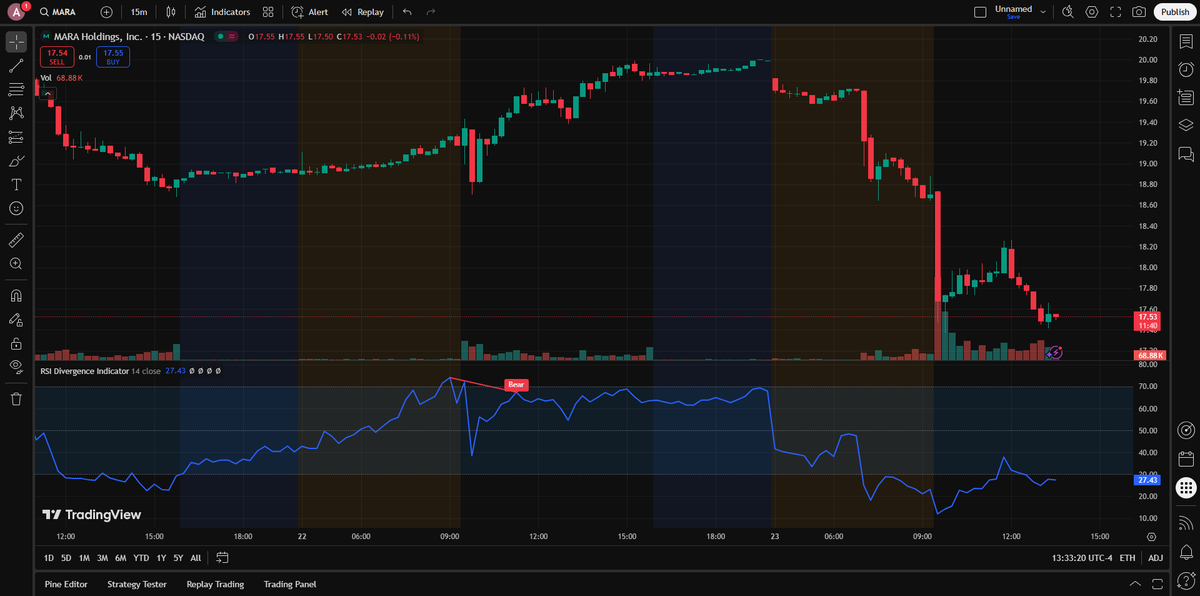The image size is (1200, 596).
Task: Select the trend line drawing tool
Action: pyautogui.click(x=16, y=66)
